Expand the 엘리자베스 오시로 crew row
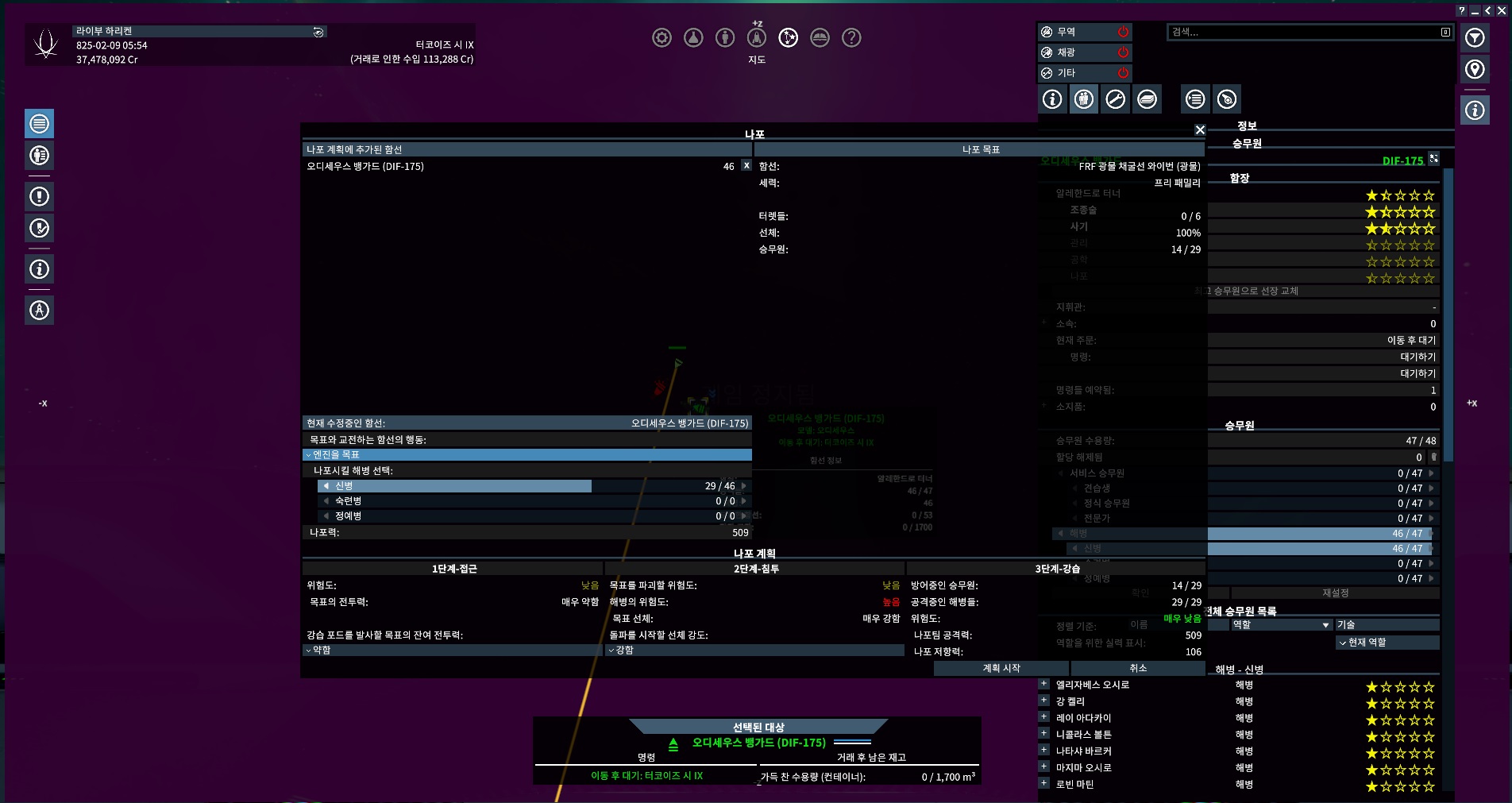This screenshot has height=803, width=1512. pyautogui.click(x=1044, y=684)
